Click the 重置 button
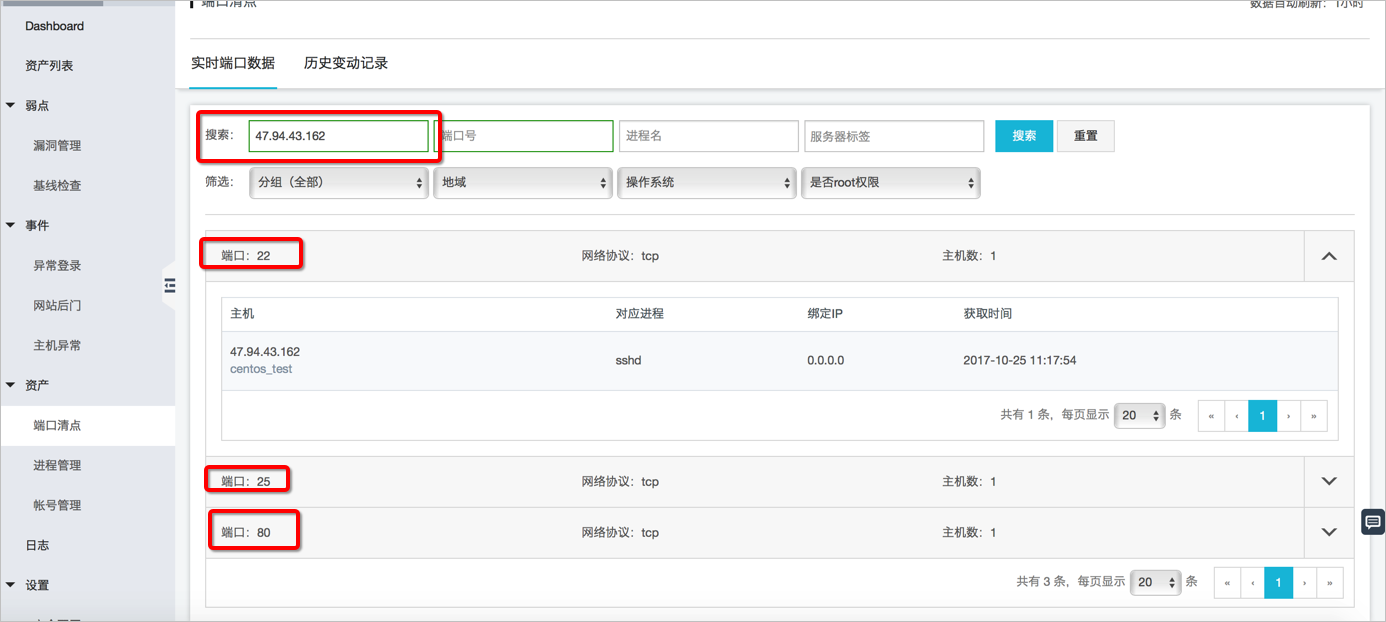Image resolution: width=1386 pixels, height=622 pixels. tap(1086, 136)
